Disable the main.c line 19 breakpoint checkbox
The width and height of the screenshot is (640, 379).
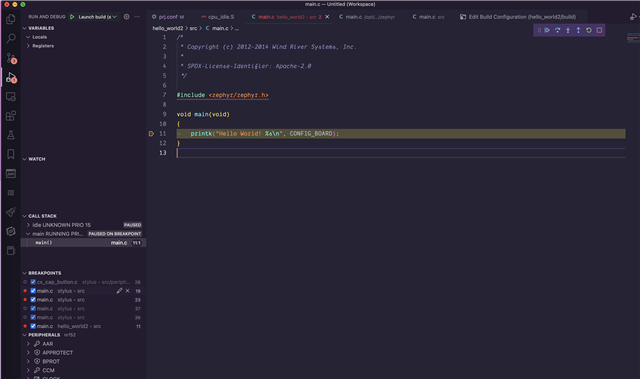click(x=33, y=291)
